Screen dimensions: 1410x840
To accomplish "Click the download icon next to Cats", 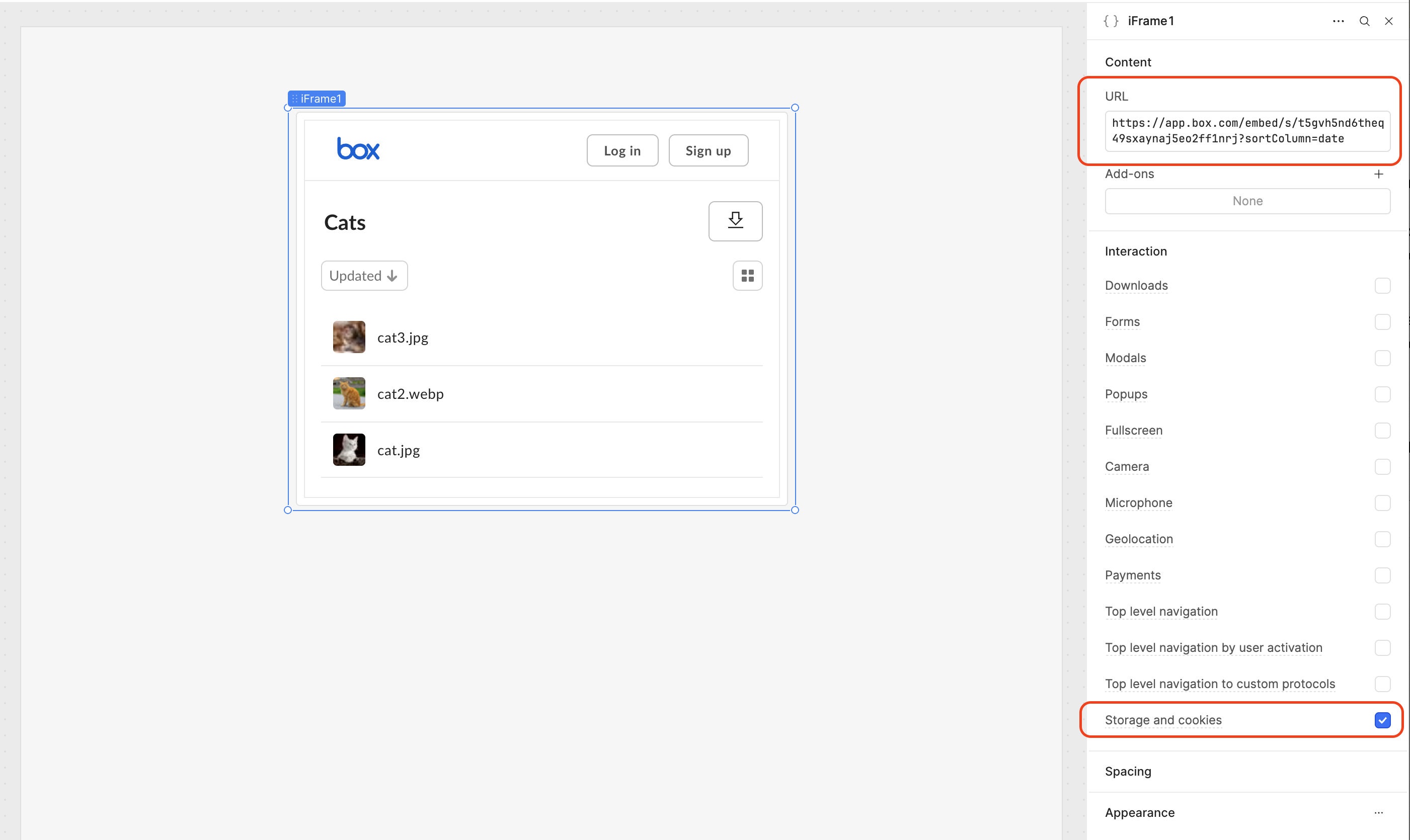I will pos(735,221).
